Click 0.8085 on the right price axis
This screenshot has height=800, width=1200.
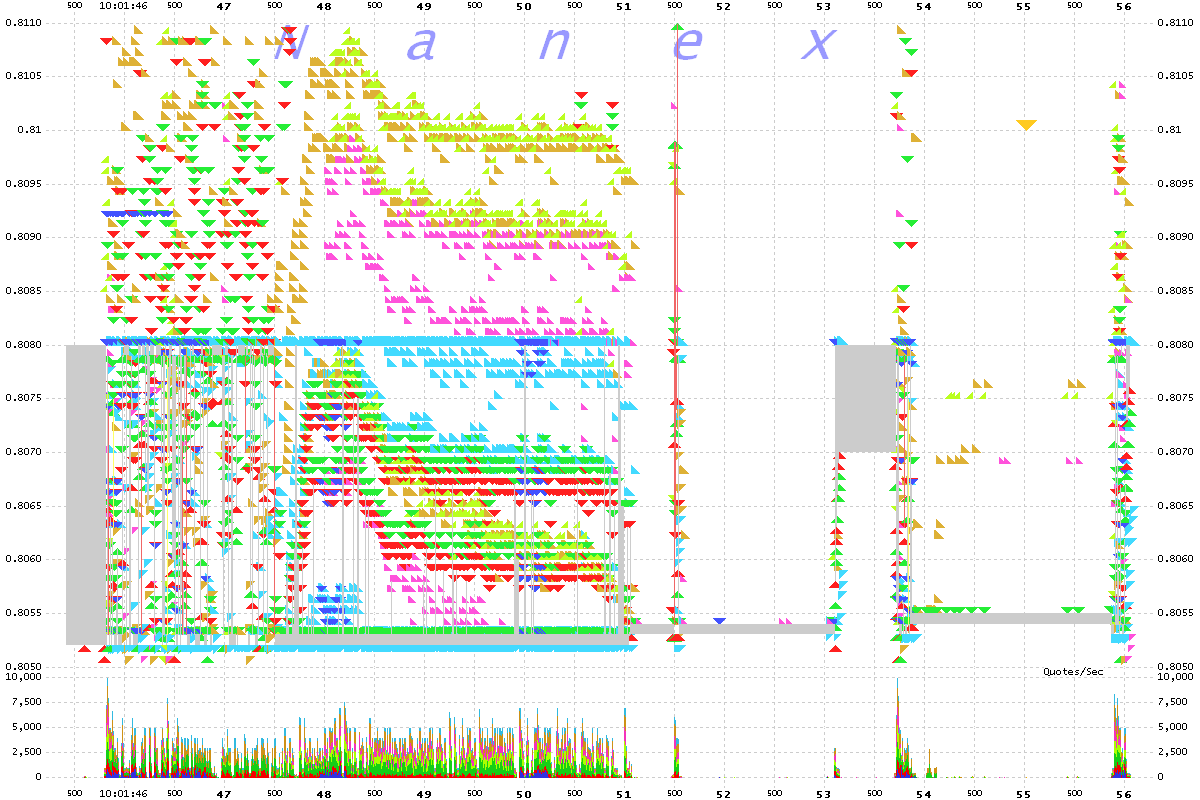1173,291
